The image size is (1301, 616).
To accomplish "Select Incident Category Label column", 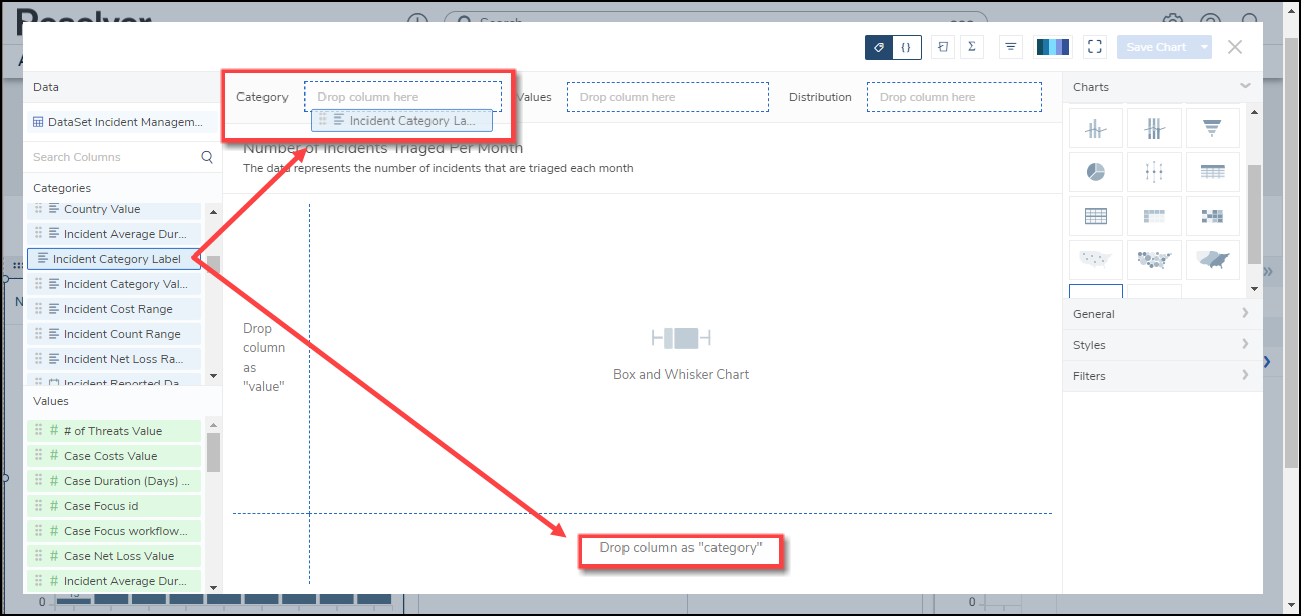I will [x=114, y=259].
